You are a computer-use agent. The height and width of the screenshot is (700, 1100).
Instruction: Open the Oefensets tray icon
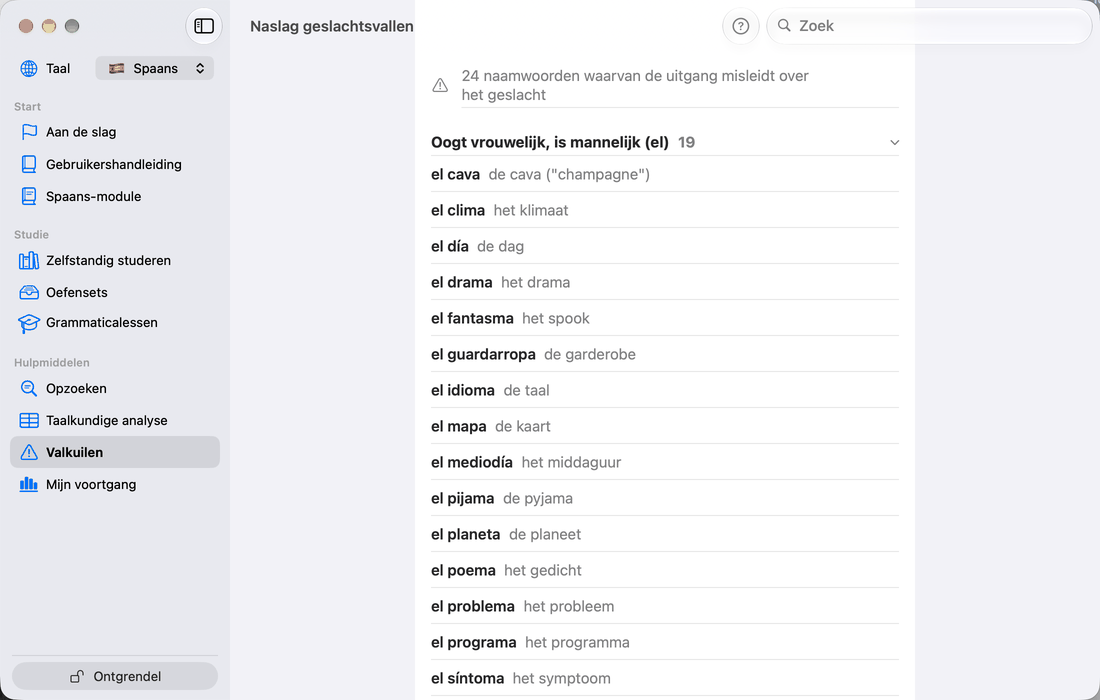pyautogui.click(x=29, y=292)
